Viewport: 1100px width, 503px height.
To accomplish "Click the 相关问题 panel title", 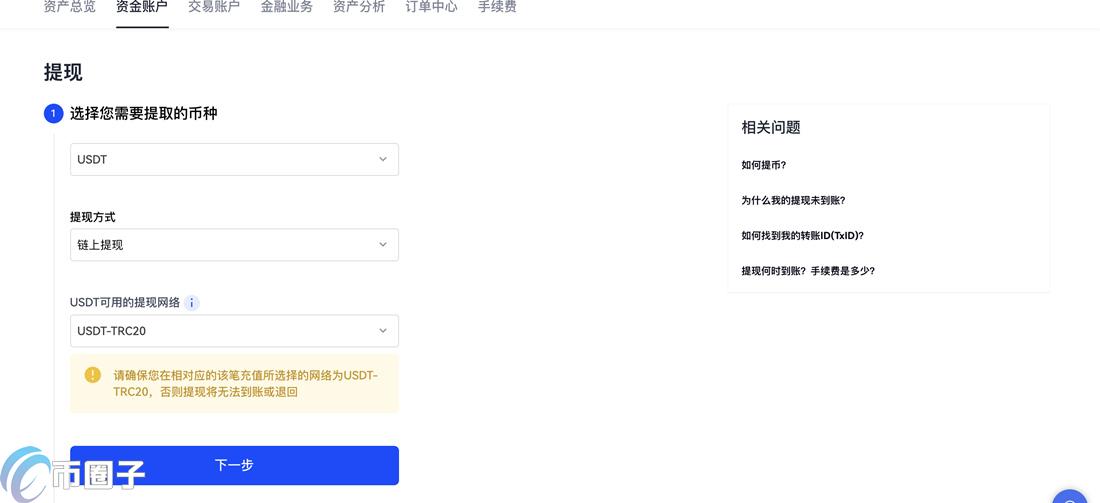I will click(x=771, y=128).
